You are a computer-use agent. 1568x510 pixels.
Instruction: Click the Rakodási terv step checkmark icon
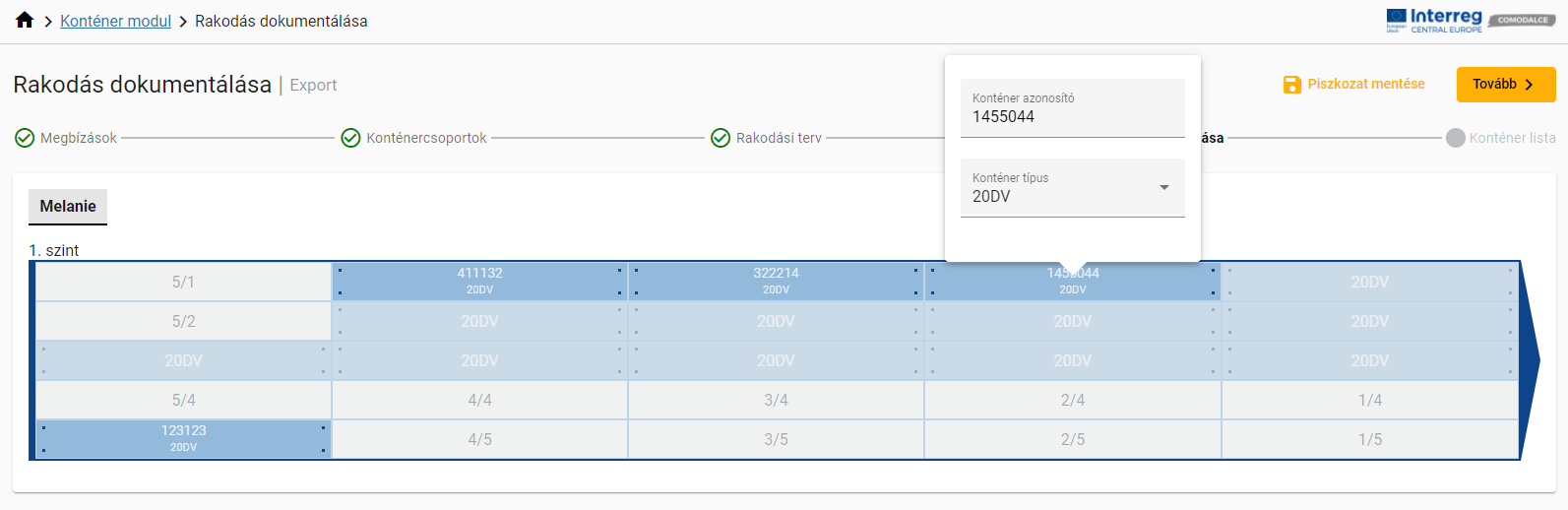tap(721, 138)
